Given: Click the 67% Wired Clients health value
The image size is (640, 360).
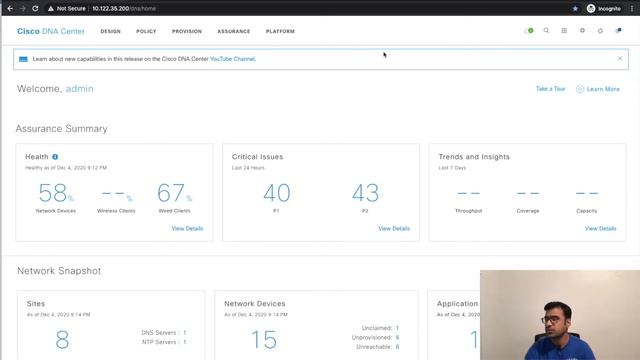Looking at the screenshot, I should (174, 193).
